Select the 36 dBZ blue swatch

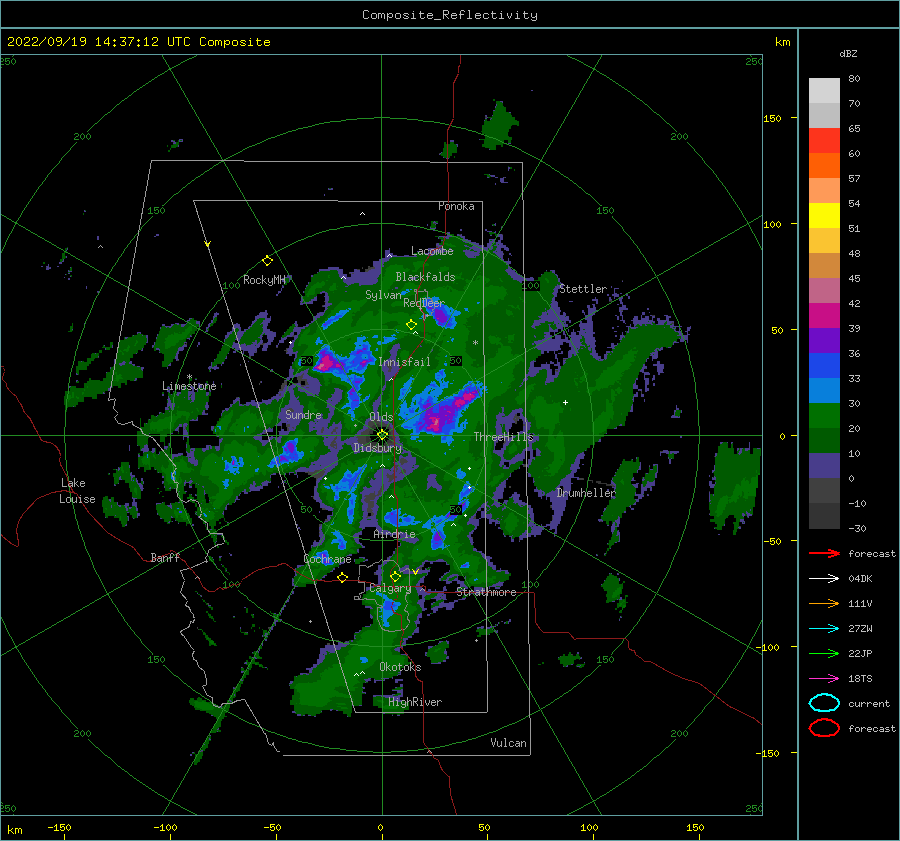[x=824, y=366]
